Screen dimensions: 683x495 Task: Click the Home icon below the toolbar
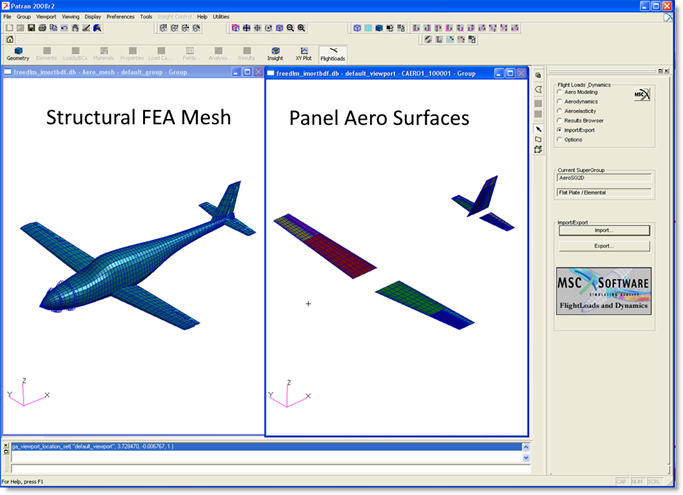pyautogui.click(x=9, y=39)
